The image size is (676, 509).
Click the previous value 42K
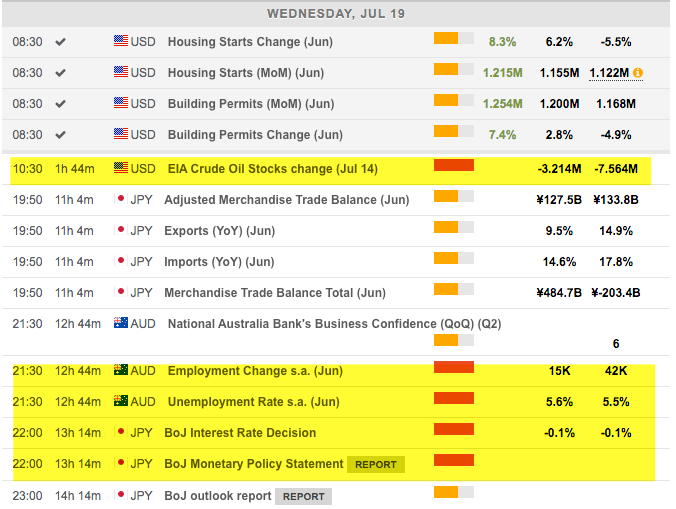tap(616, 371)
